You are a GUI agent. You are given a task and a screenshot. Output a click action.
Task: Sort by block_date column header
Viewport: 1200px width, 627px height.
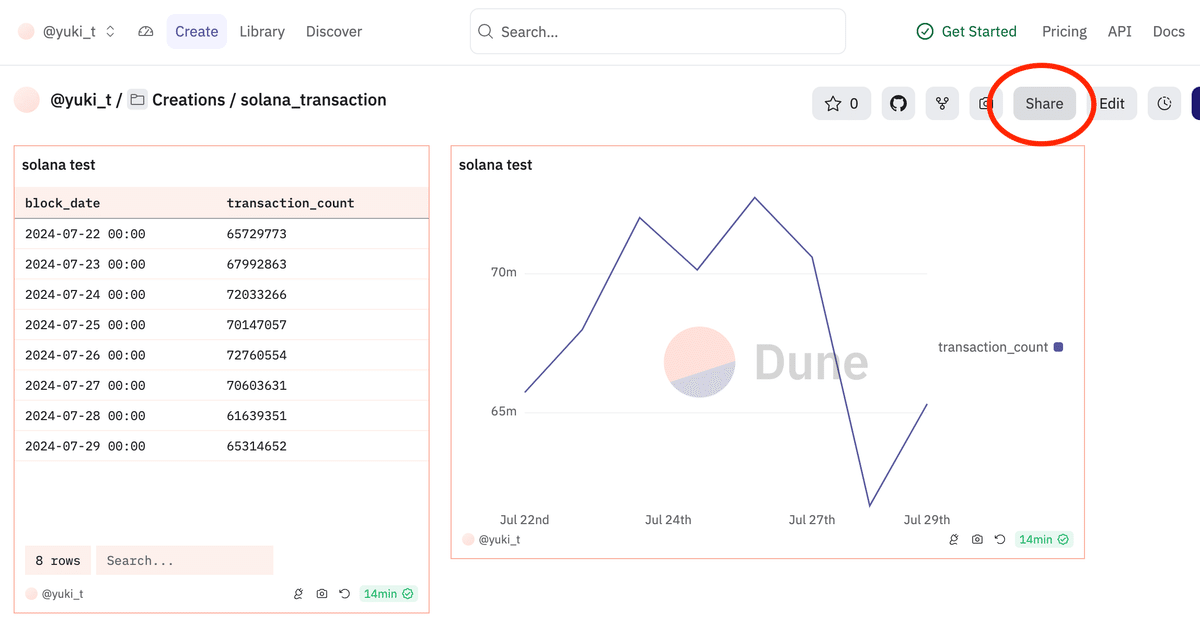tap(63, 203)
